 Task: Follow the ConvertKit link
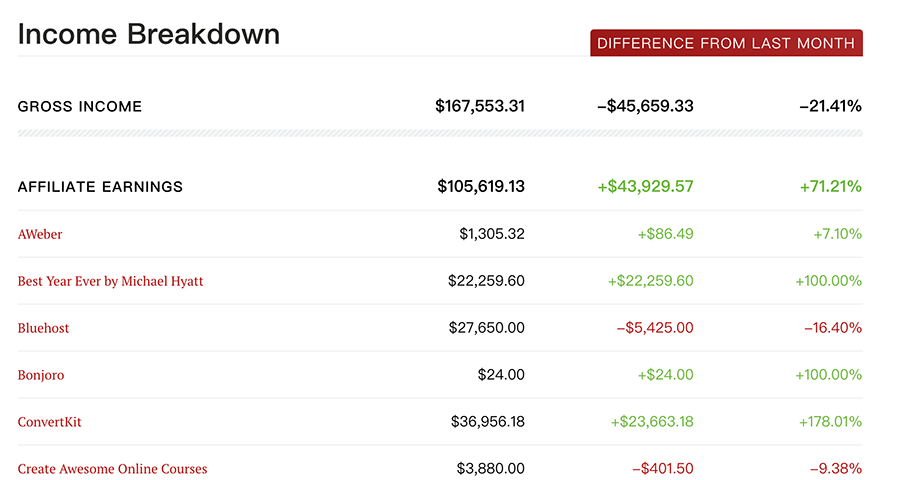tap(49, 422)
